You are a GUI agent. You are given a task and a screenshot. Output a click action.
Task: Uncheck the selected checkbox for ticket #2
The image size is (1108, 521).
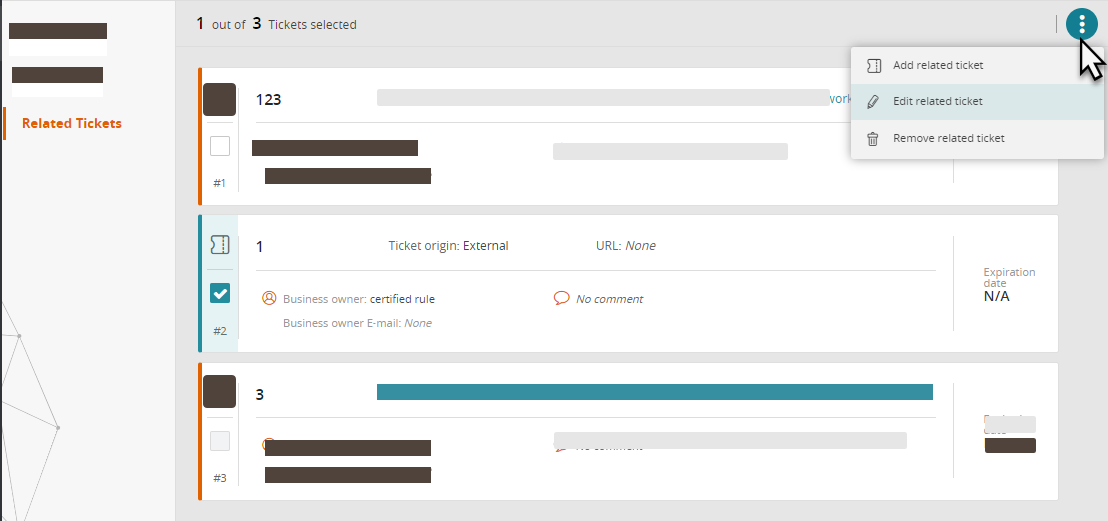(x=220, y=293)
